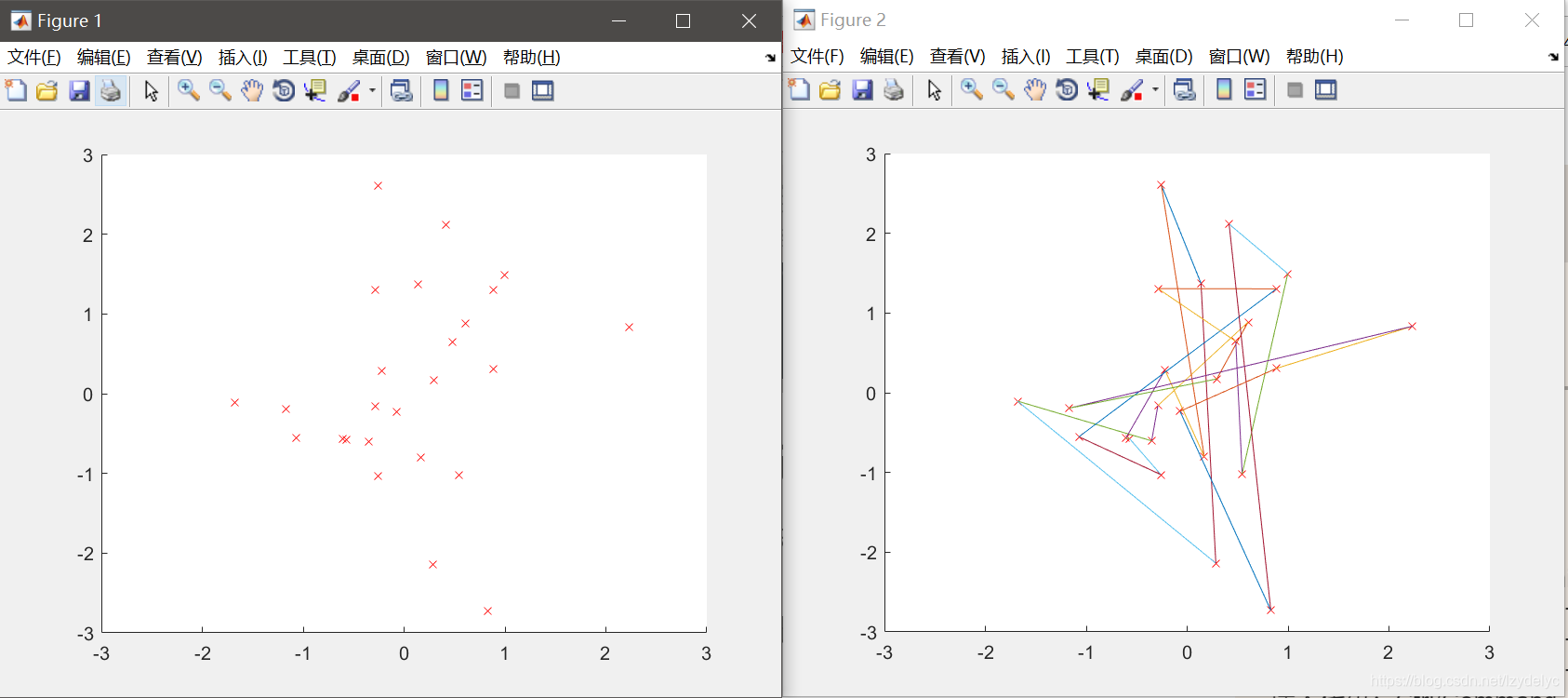The width and height of the screenshot is (1568, 698).
Task: Print figure icon in Figure 2
Action: click(894, 89)
